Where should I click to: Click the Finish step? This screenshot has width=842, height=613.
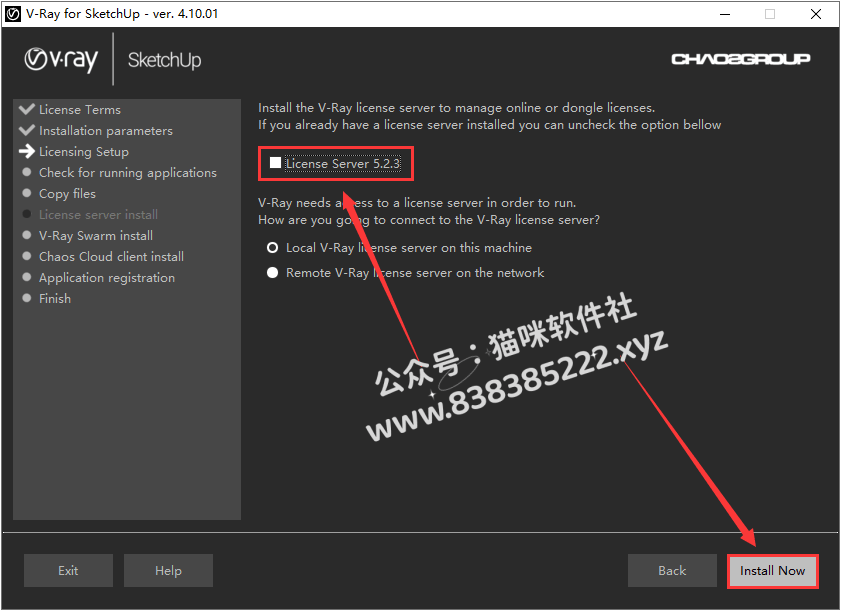click(55, 298)
